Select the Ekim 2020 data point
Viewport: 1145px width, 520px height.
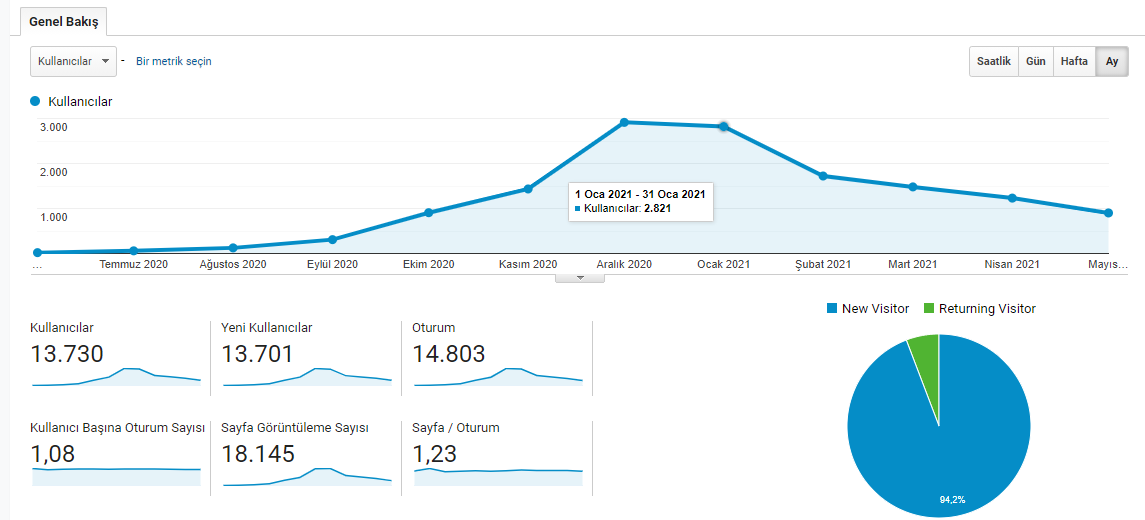click(429, 213)
